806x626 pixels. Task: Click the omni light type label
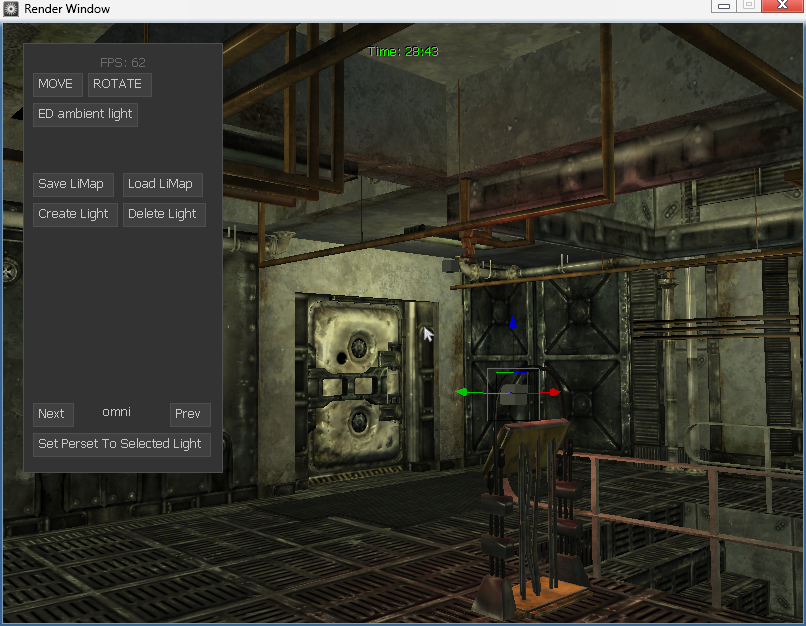click(117, 412)
